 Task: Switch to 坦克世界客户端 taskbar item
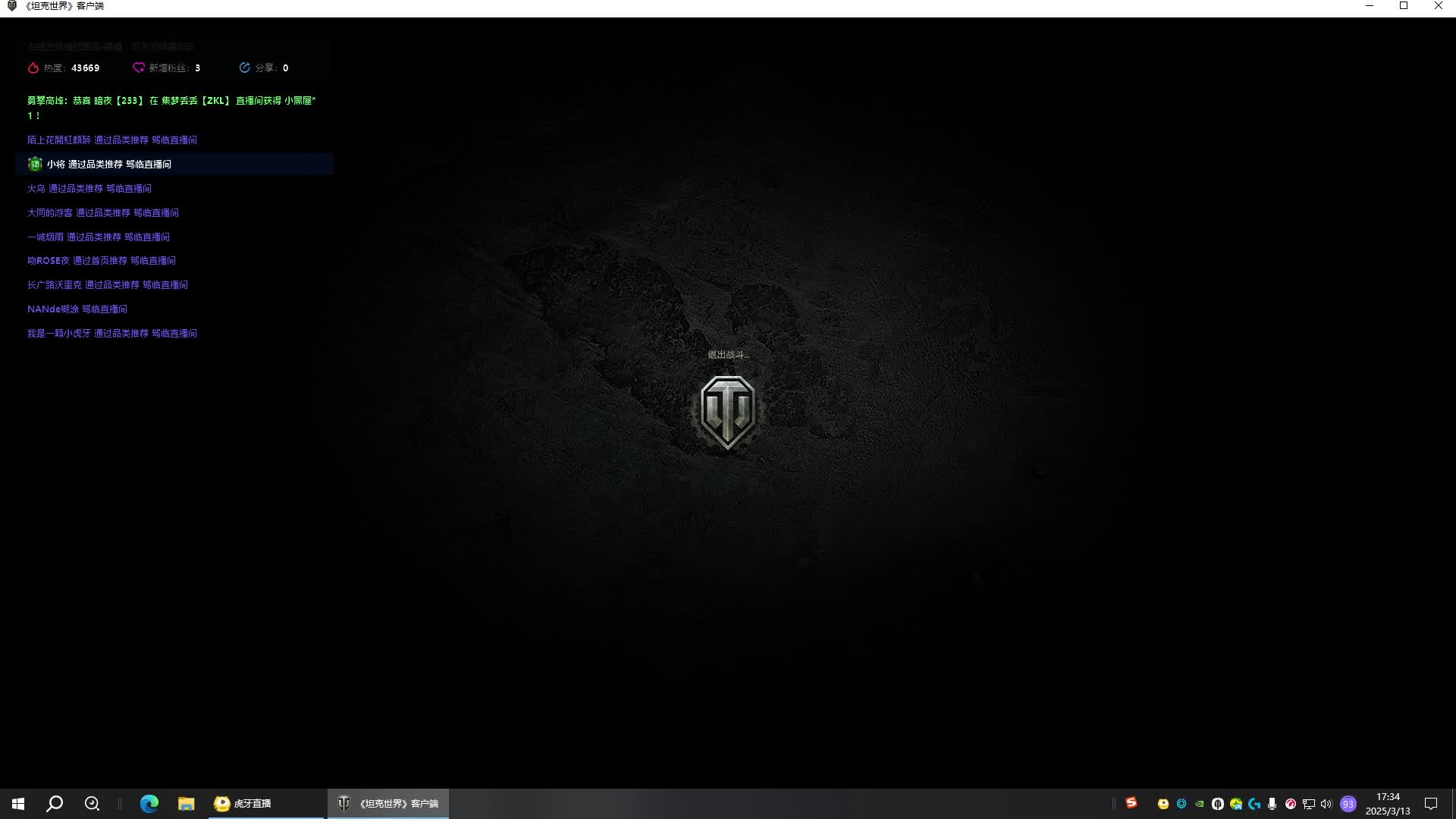coord(388,804)
